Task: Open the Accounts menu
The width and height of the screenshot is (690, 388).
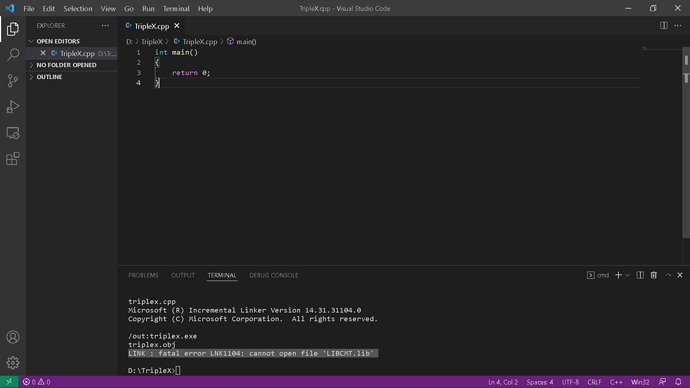Action: 13,337
